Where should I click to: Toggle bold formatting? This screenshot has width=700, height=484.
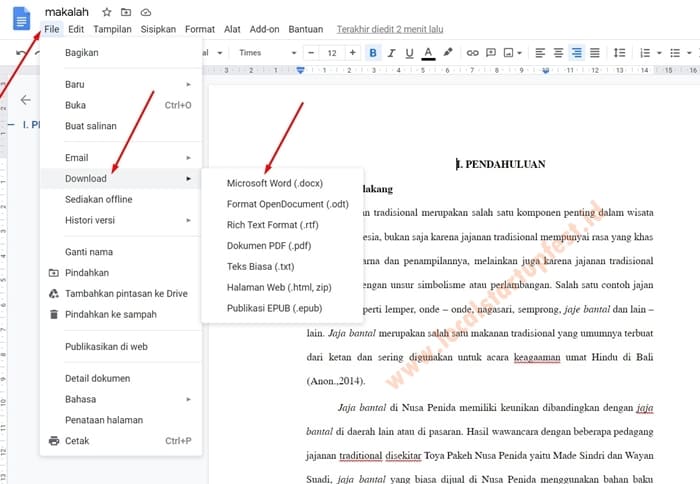point(373,53)
